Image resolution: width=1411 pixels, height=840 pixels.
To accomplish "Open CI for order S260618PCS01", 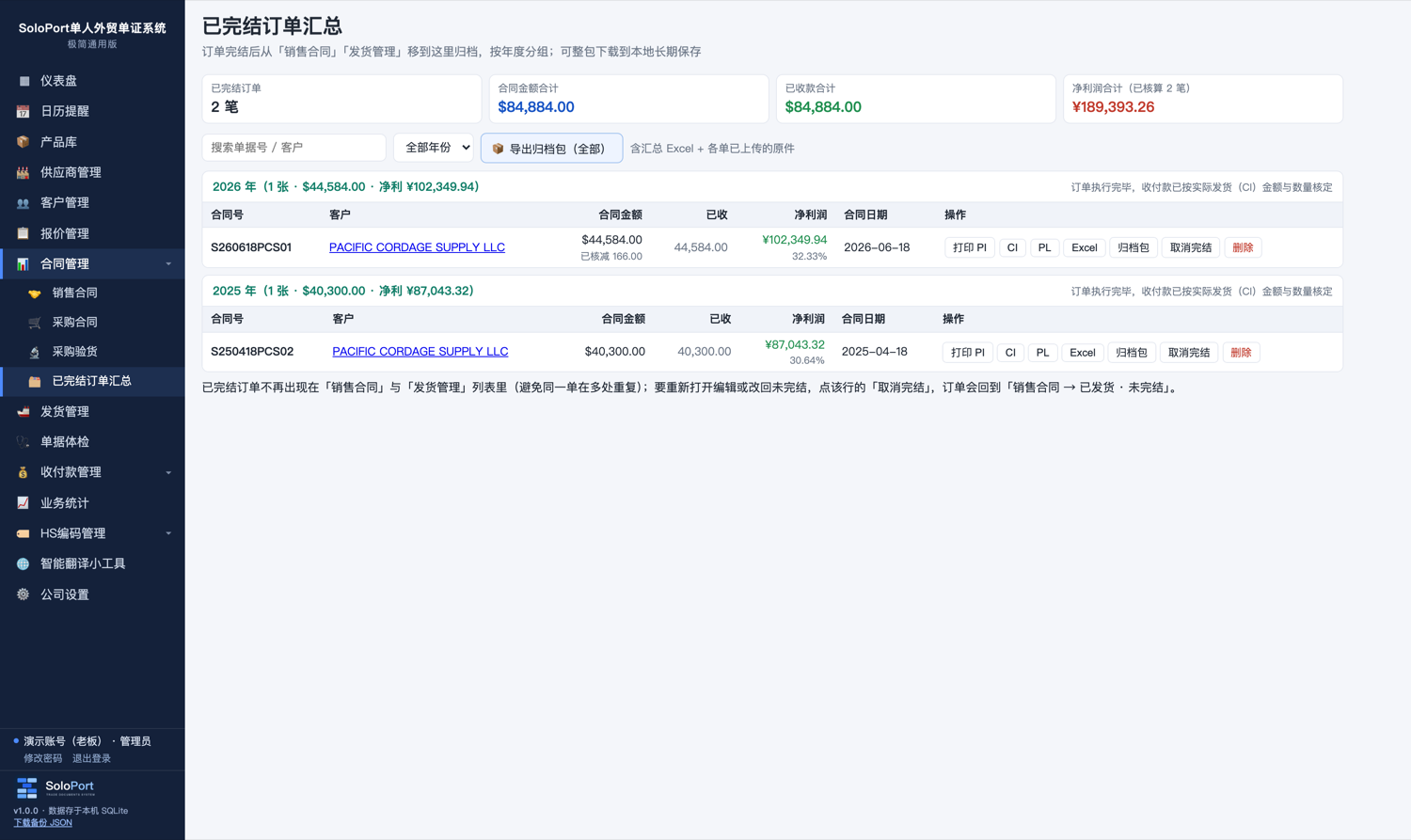I will pos(1012,247).
